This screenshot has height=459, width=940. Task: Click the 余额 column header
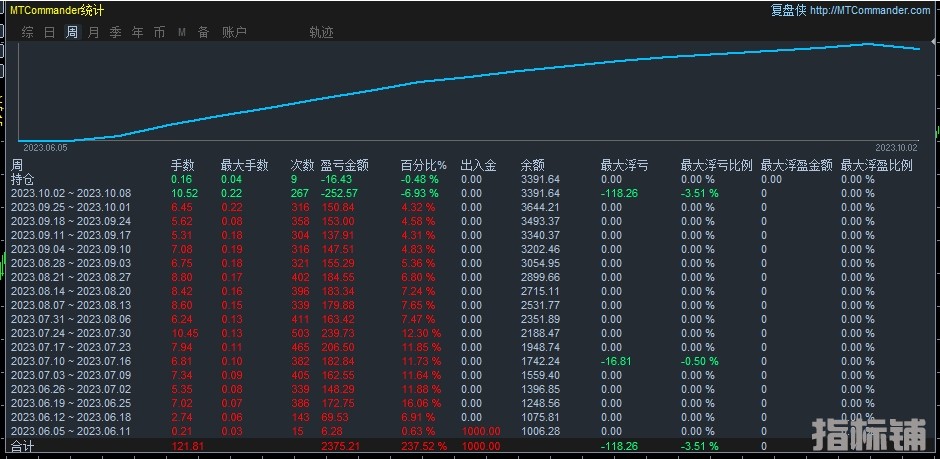tap(532, 166)
